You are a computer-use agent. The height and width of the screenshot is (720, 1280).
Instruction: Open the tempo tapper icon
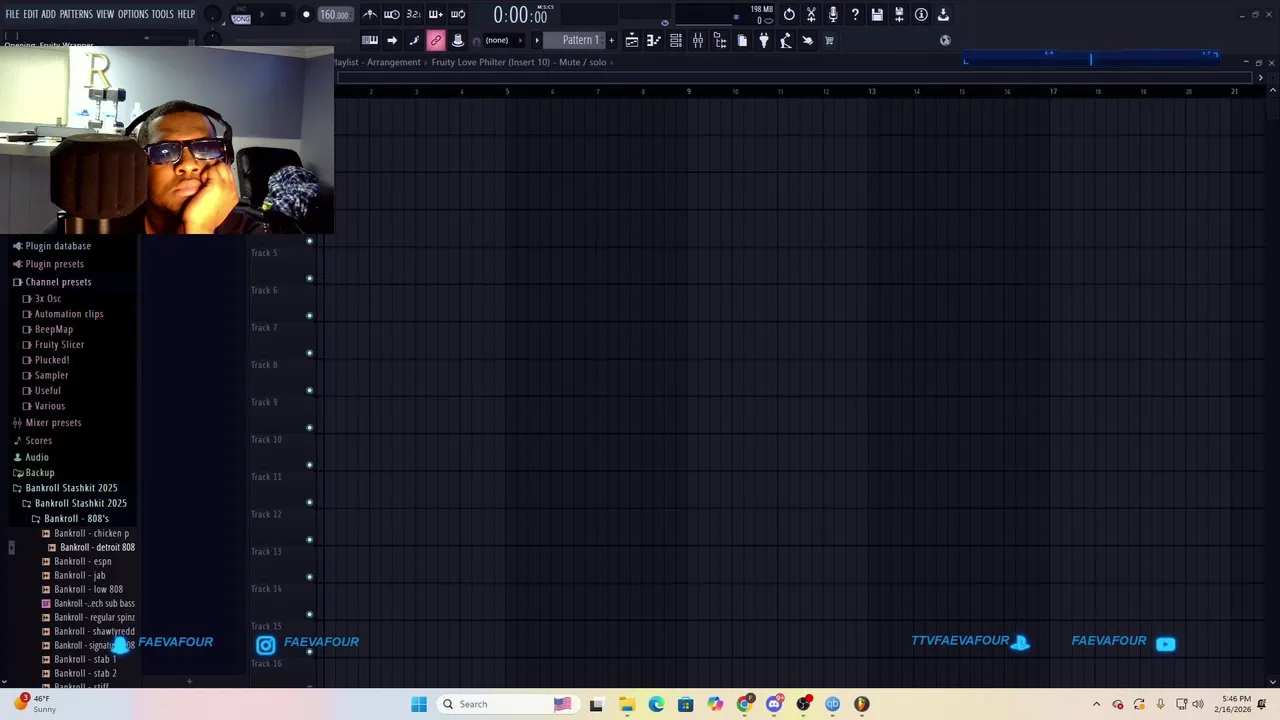(x=786, y=40)
